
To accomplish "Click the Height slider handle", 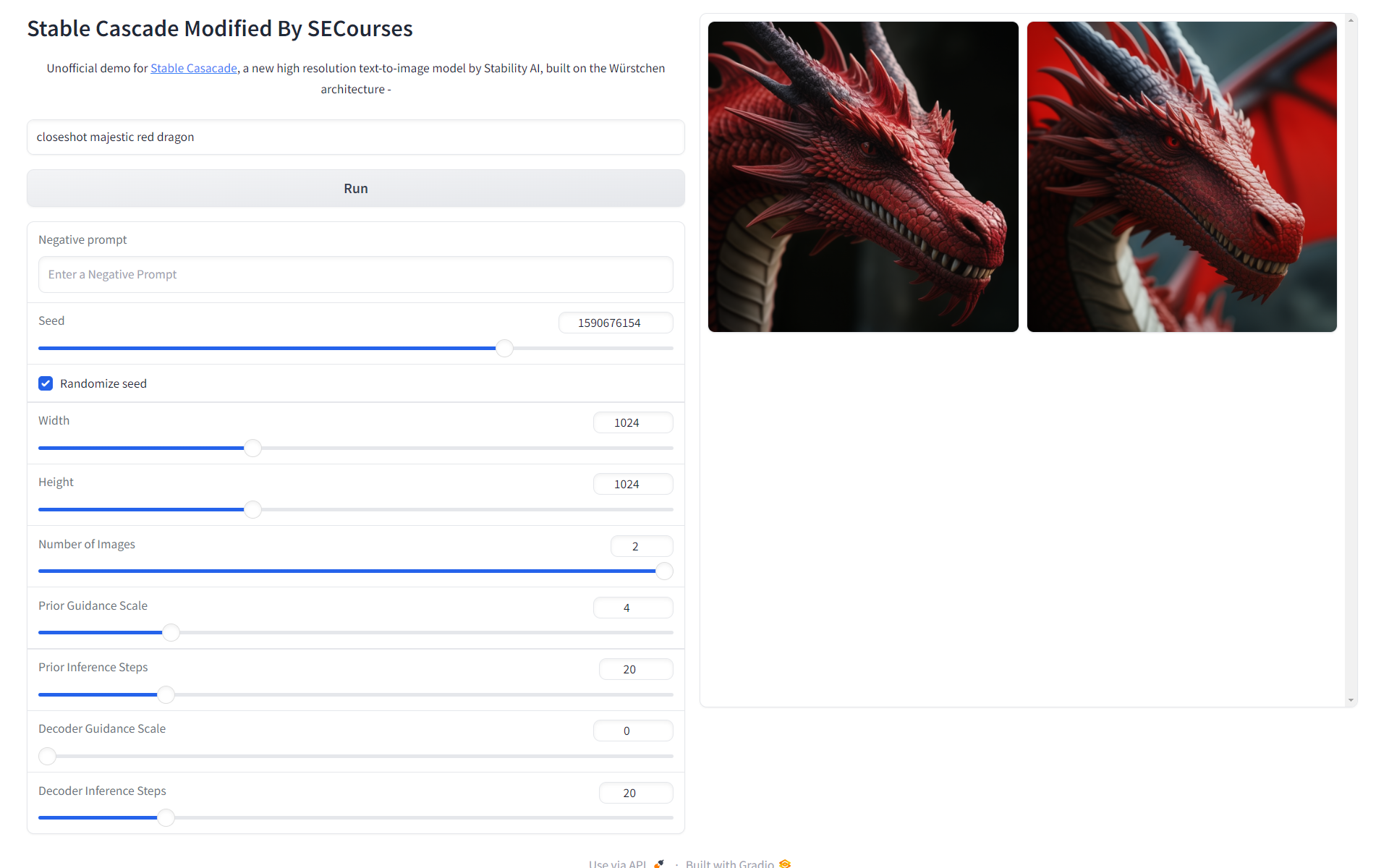I will 252,510.
